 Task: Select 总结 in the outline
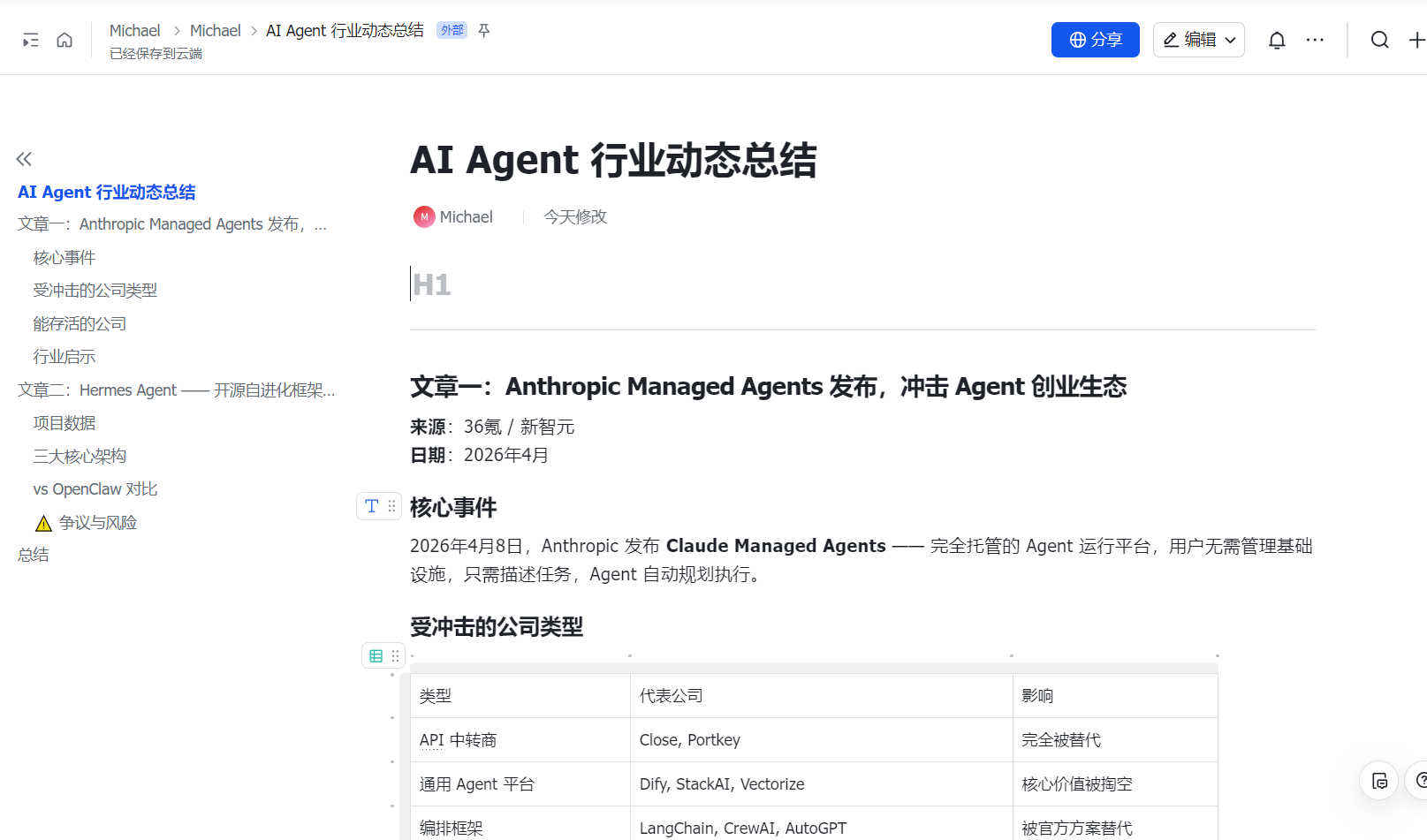[x=34, y=555]
